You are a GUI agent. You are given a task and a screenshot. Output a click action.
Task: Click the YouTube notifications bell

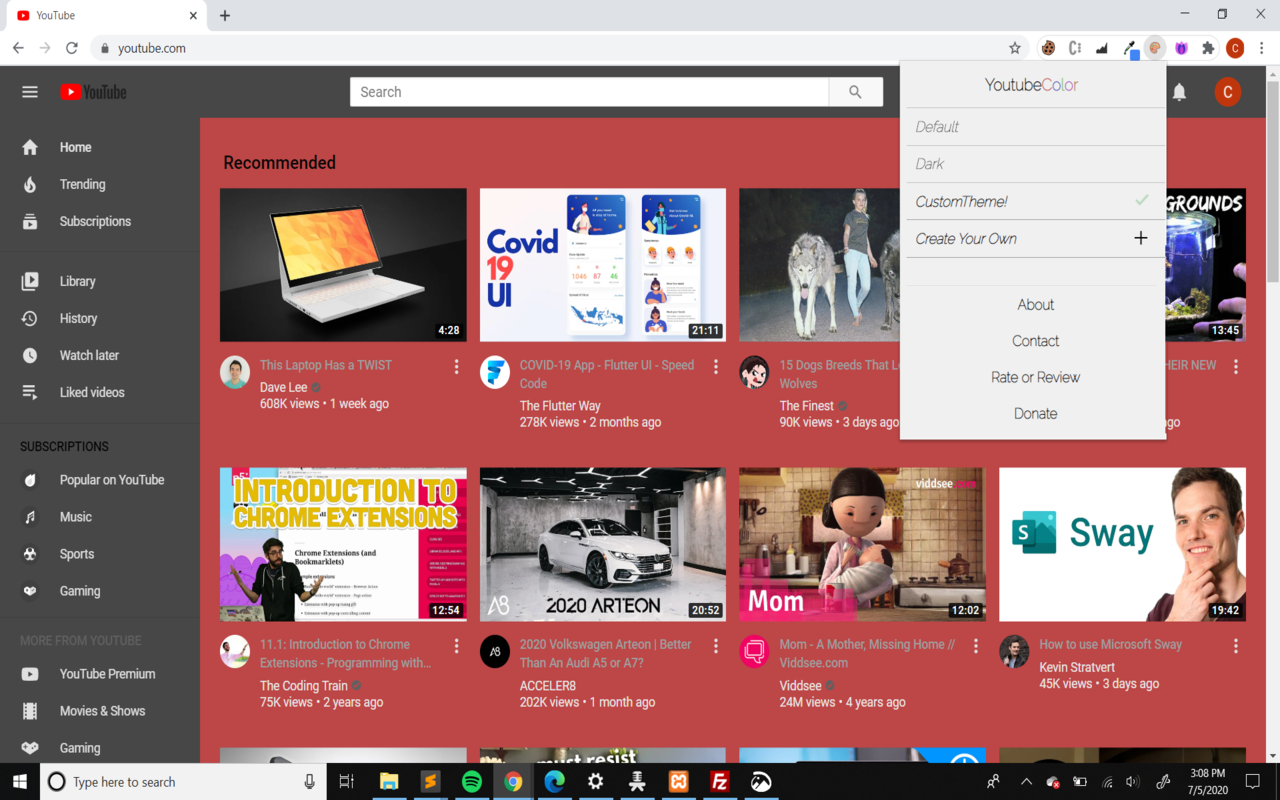(x=1179, y=91)
